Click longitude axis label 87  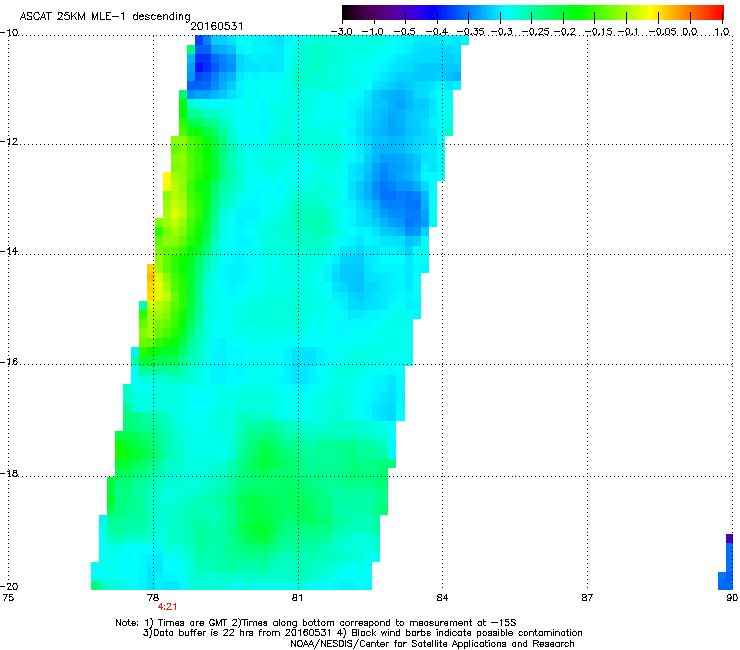tap(587, 598)
